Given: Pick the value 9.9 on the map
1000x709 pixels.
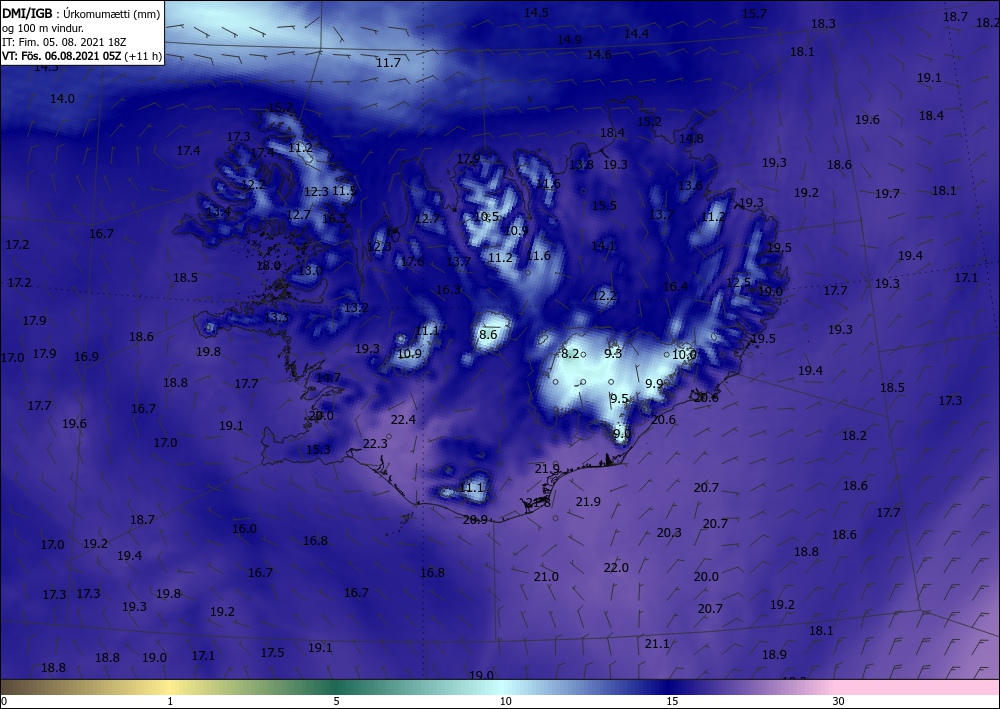Looking at the screenshot, I should pyautogui.click(x=654, y=383).
